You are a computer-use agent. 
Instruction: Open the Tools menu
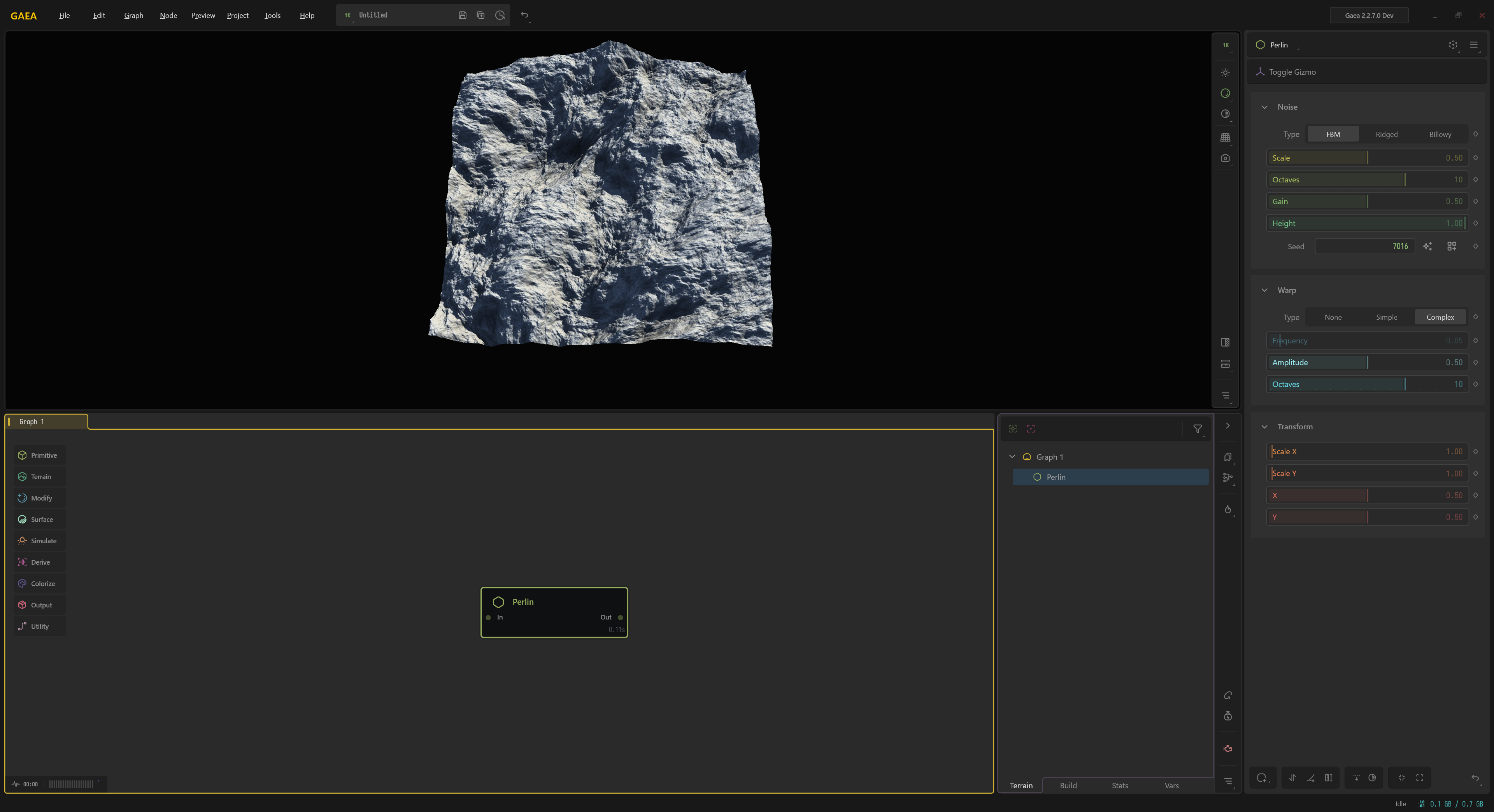(x=272, y=16)
